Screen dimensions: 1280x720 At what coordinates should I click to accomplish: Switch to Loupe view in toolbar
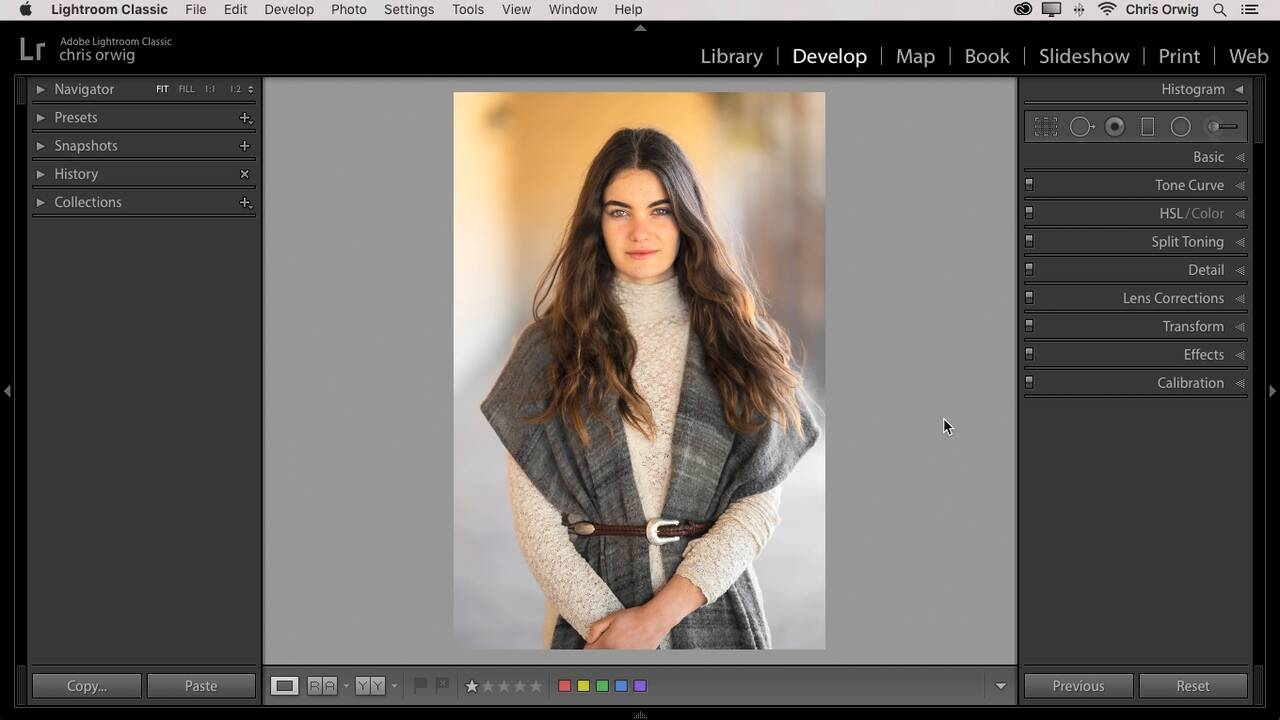(x=285, y=686)
